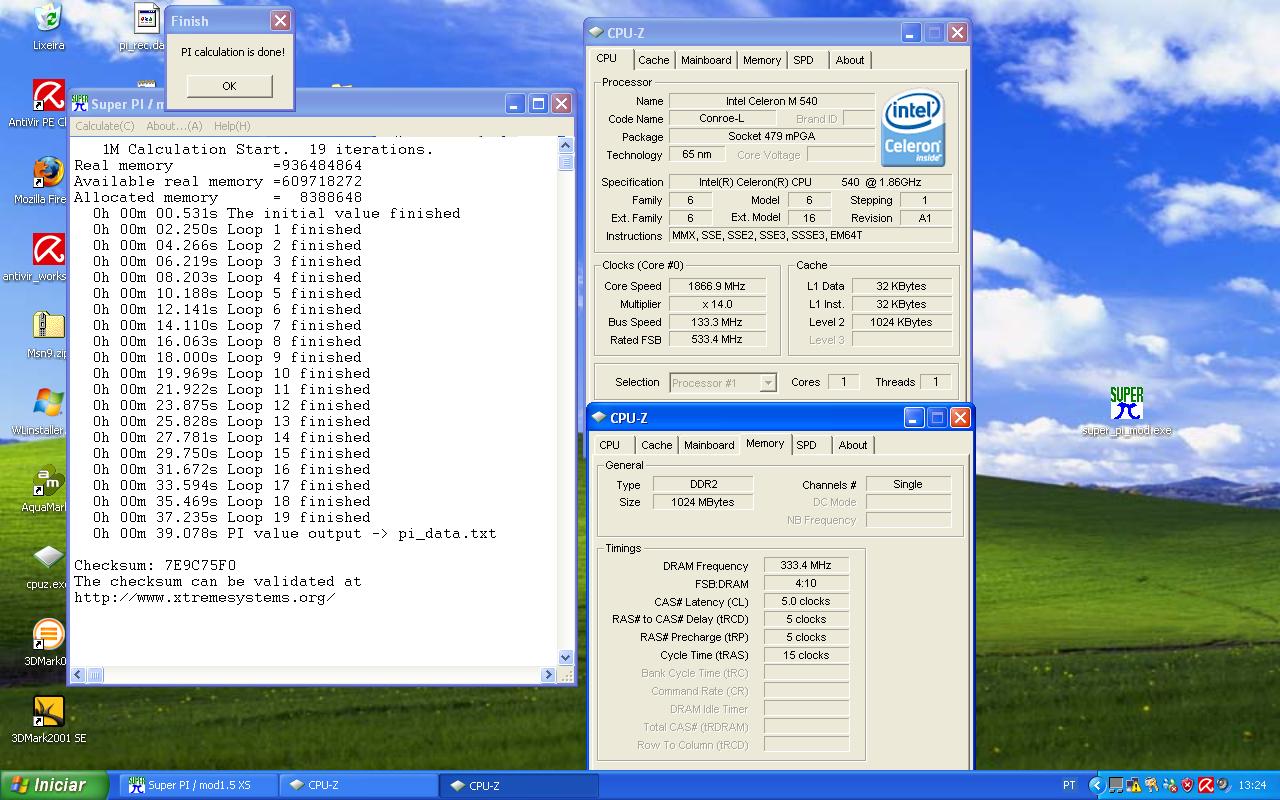The image size is (1280, 800).
Task: Open the Windows Security alert shield tray icon
Action: [1188, 785]
